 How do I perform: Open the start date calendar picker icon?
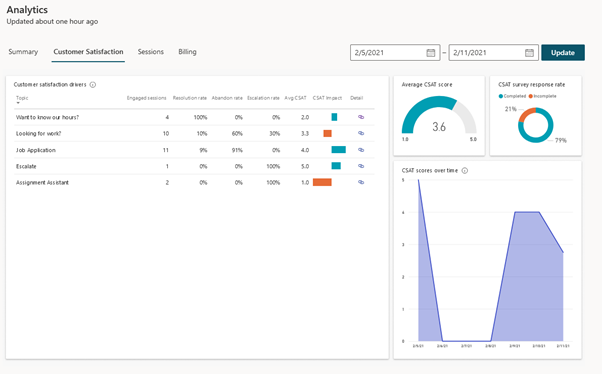tap(431, 53)
